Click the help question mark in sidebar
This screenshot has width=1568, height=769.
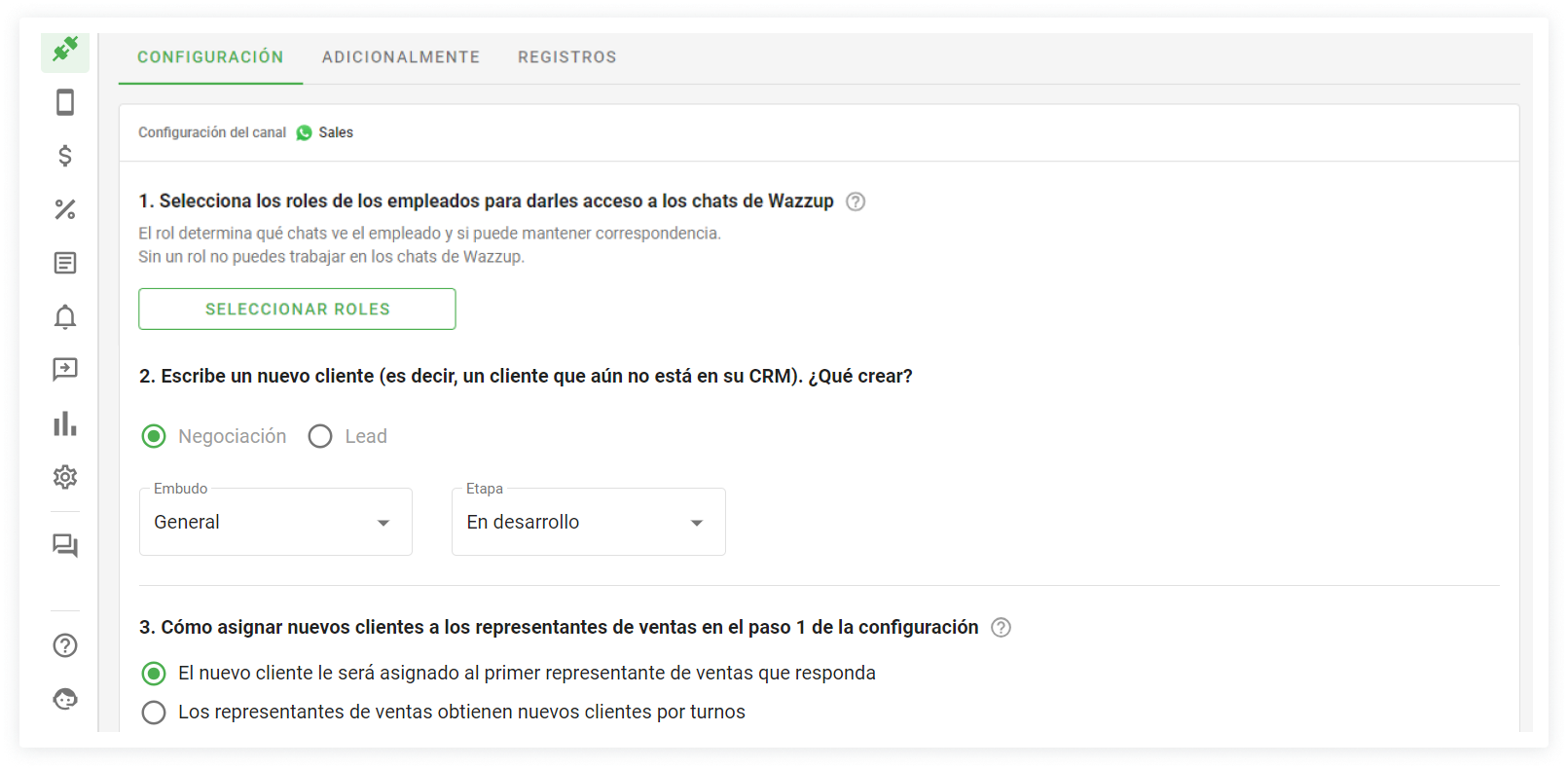(x=65, y=645)
